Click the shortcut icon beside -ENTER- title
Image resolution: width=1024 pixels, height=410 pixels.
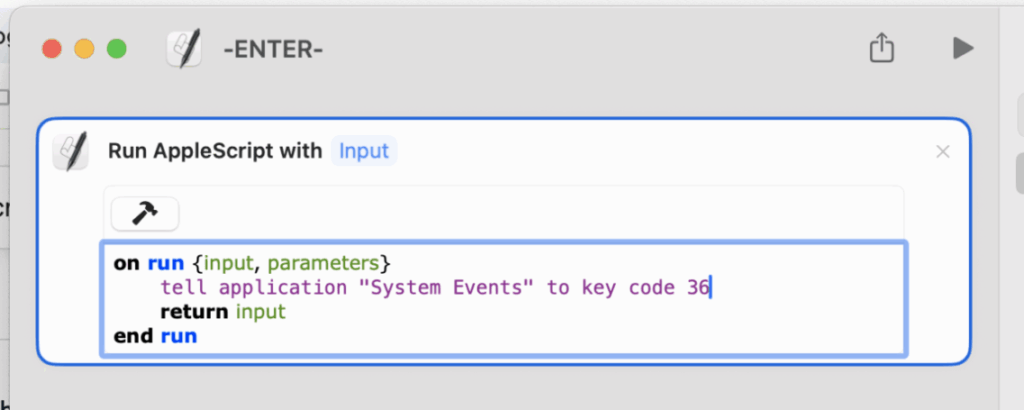tap(184, 50)
